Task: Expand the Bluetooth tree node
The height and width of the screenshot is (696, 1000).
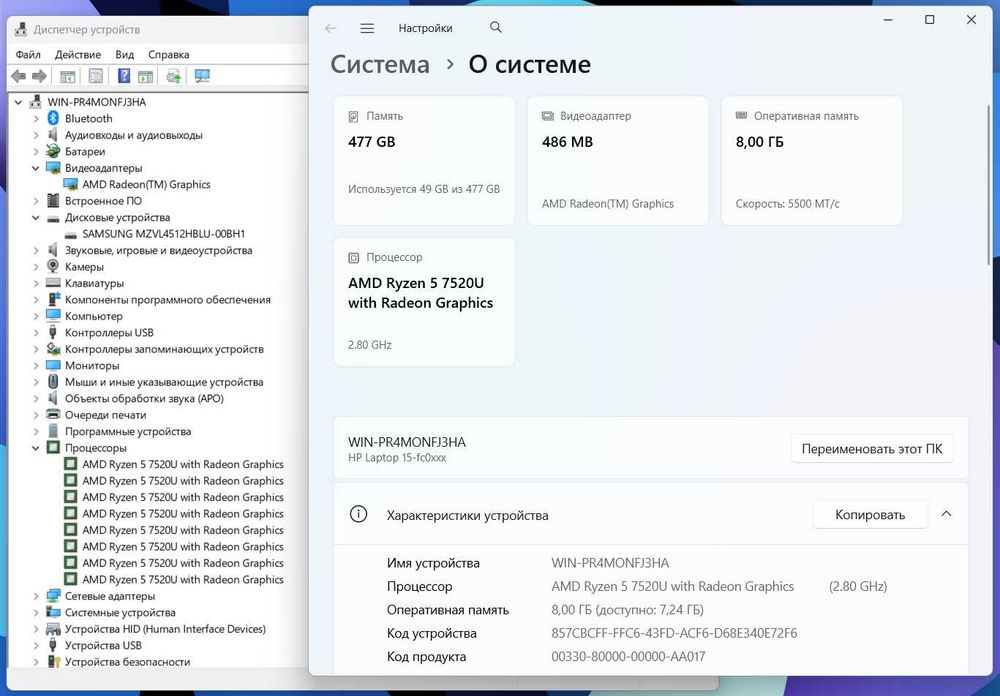Action: pos(36,119)
